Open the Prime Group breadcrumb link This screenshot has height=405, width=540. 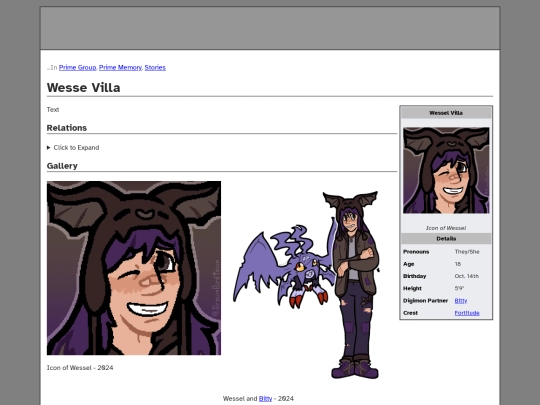point(77,68)
